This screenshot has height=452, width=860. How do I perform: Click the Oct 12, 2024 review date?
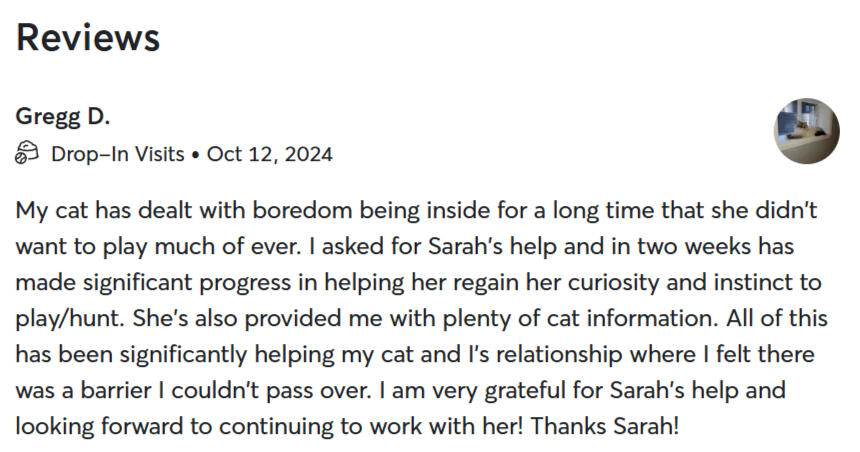(x=269, y=154)
